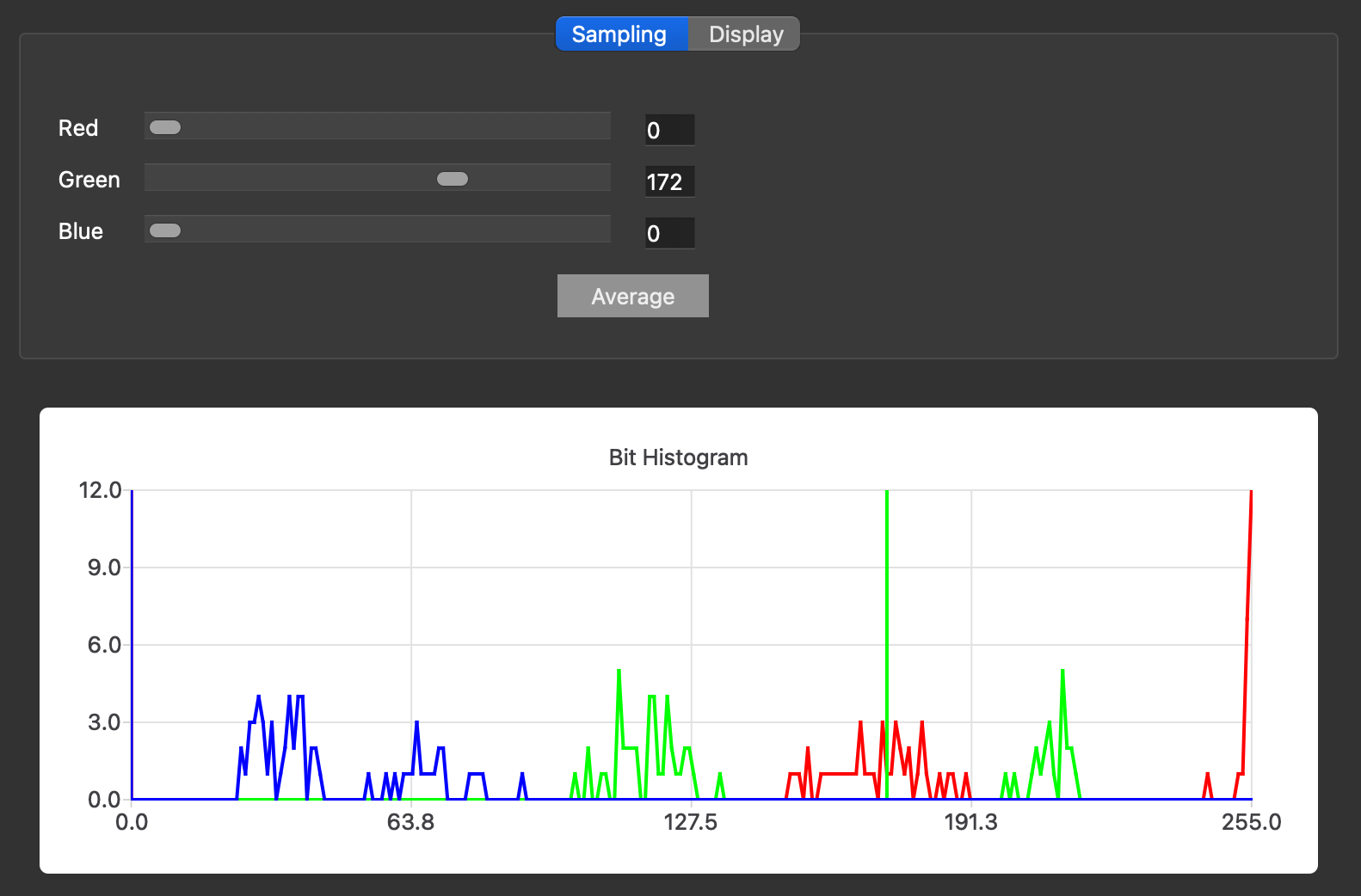This screenshot has width=1361, height=896.
Task: Click the Blue value field showing 0
Action: (669, 233)
